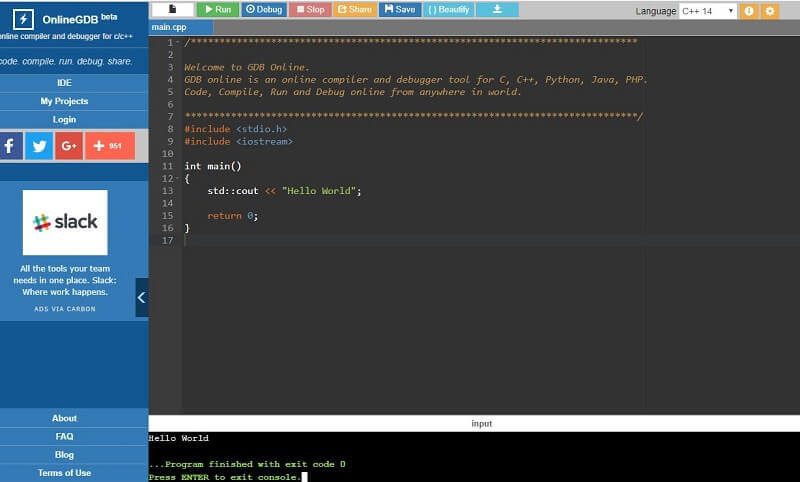Click the orange info icon
800x482 pixels.
click(748, 11)
